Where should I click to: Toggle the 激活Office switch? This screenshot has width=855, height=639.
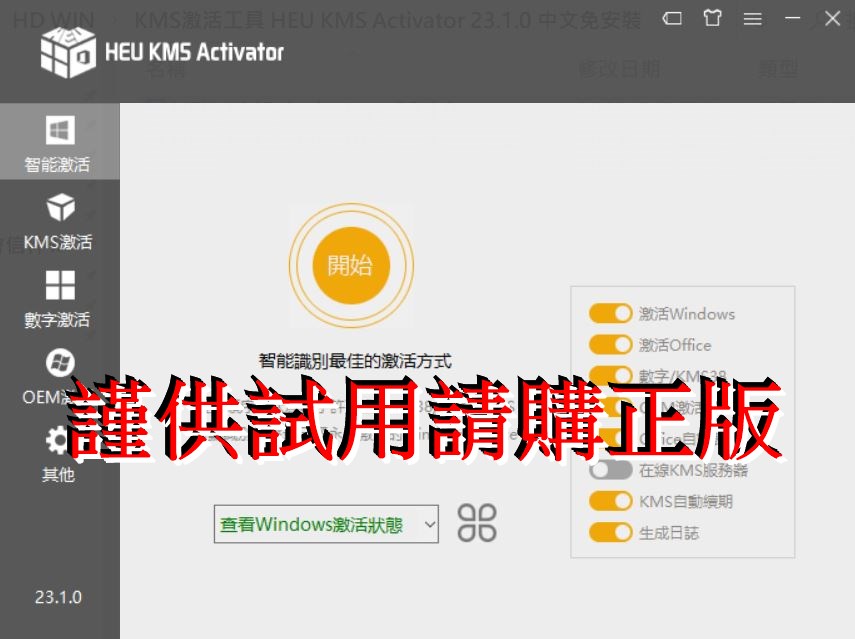610,345
